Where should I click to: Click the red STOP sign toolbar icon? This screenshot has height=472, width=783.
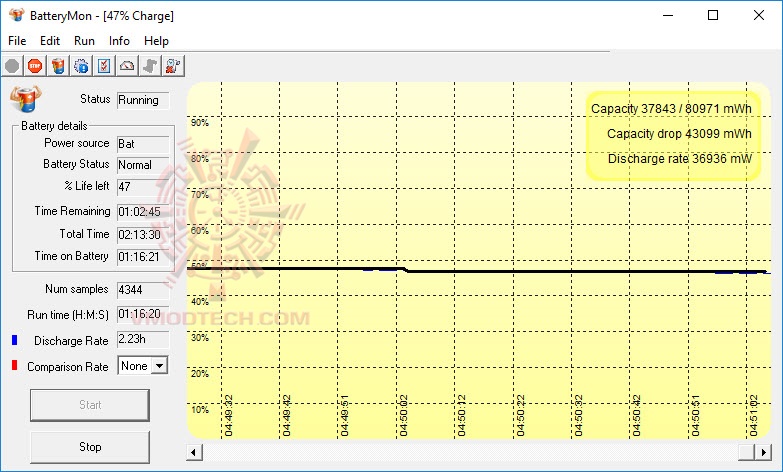click(x=35, y=65)
